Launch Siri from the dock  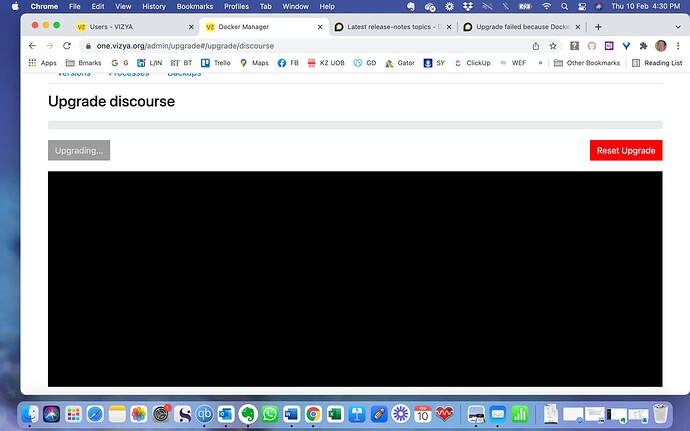51,414
